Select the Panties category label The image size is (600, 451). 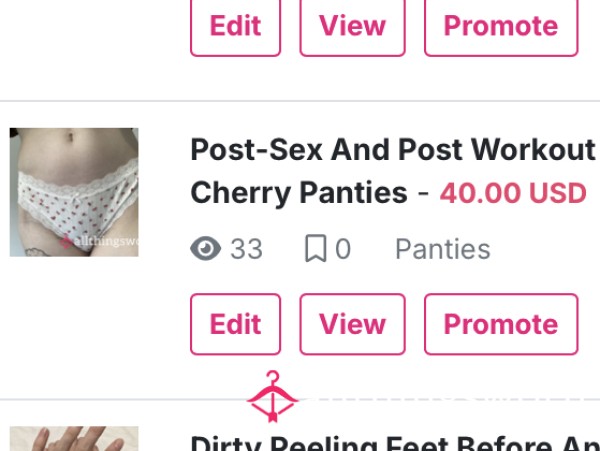point(443,249)
